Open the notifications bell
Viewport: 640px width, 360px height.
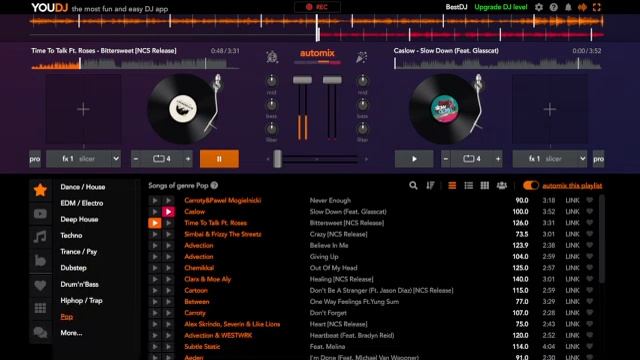click(x=568, y=7)
